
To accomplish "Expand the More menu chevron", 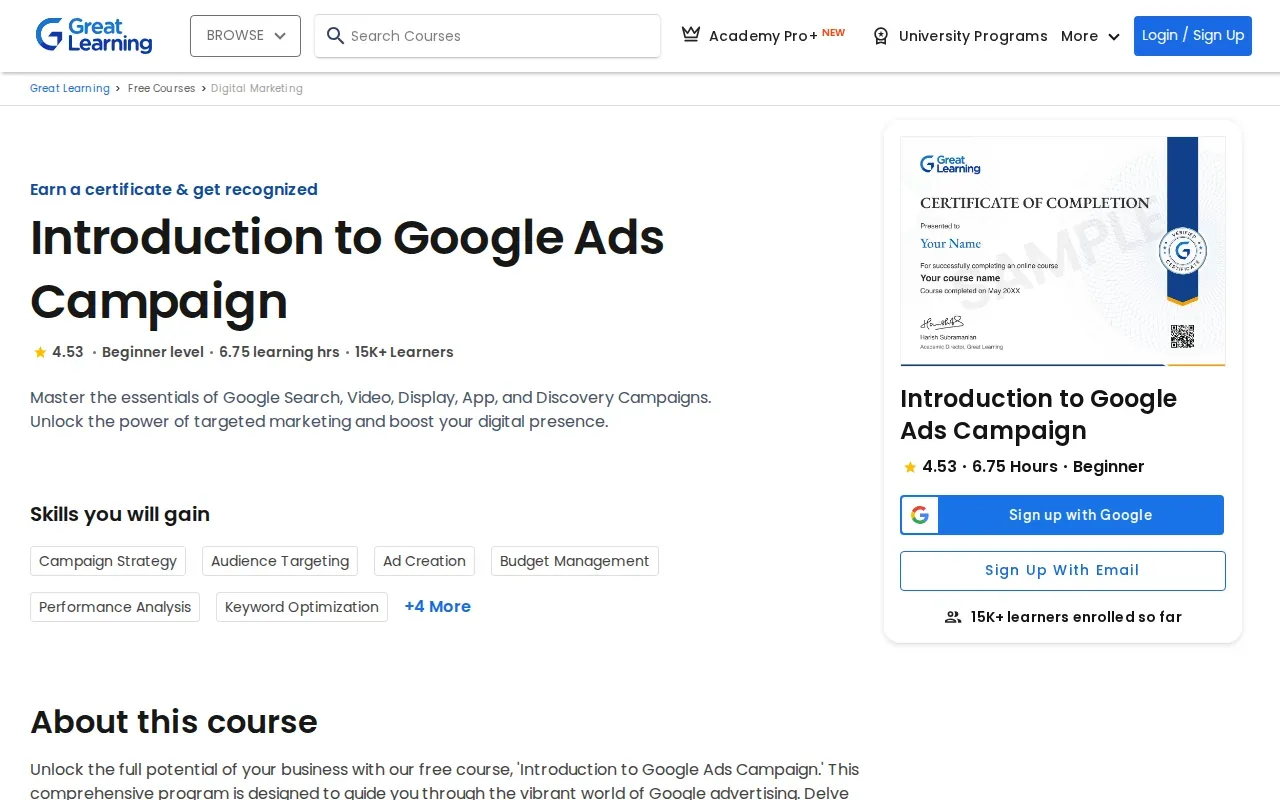I will pyautogui.click(x=1114, y=37).
